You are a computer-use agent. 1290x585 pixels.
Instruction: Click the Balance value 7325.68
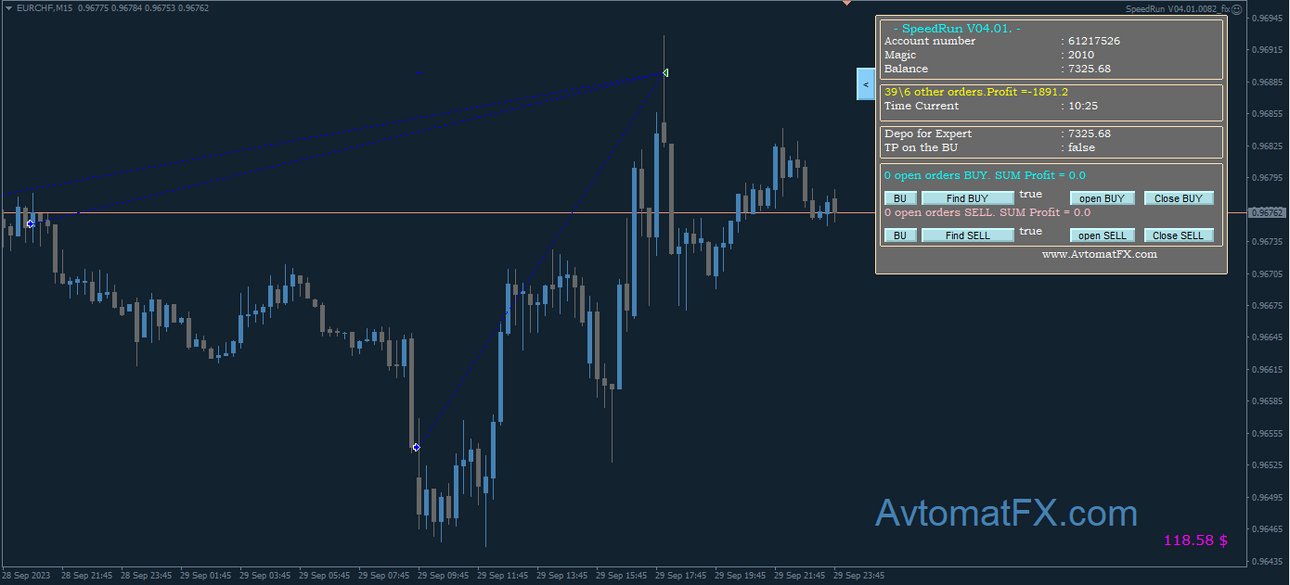[x=1089, y=69]
